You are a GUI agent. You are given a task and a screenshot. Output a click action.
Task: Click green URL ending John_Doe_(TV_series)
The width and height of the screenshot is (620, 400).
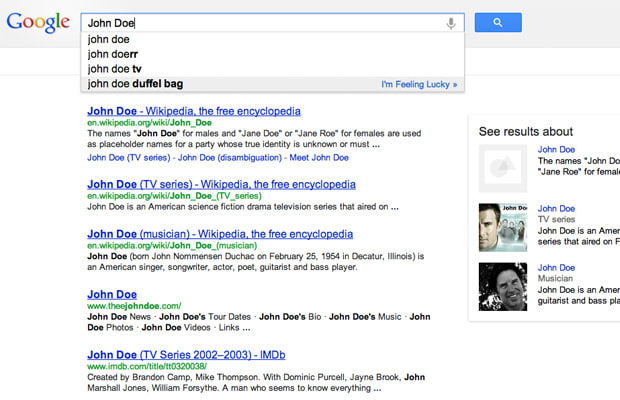[x=174, y=196]
